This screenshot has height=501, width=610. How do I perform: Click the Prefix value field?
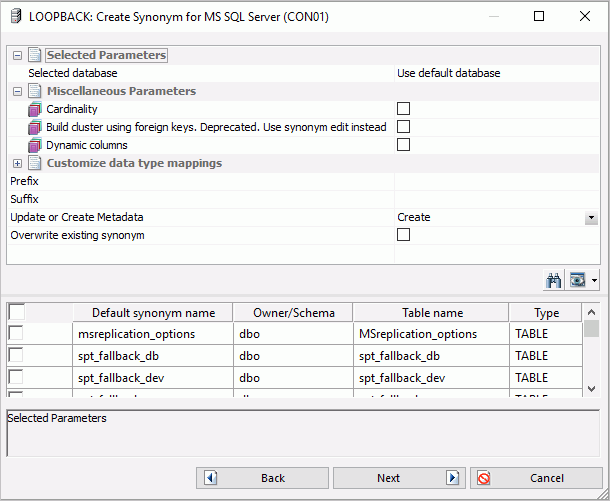[497, 181]
